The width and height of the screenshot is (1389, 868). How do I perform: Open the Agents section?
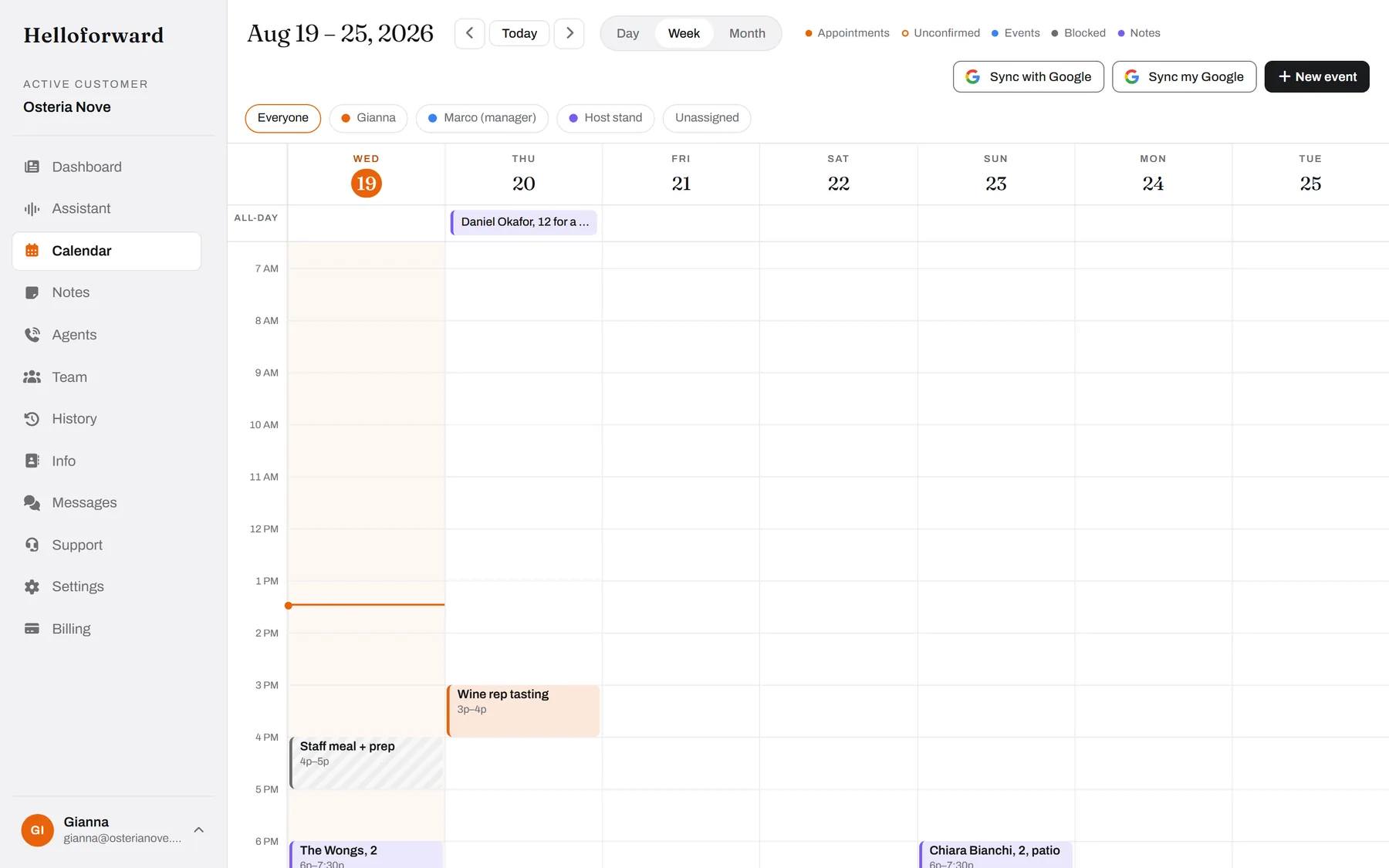point(106,335)
